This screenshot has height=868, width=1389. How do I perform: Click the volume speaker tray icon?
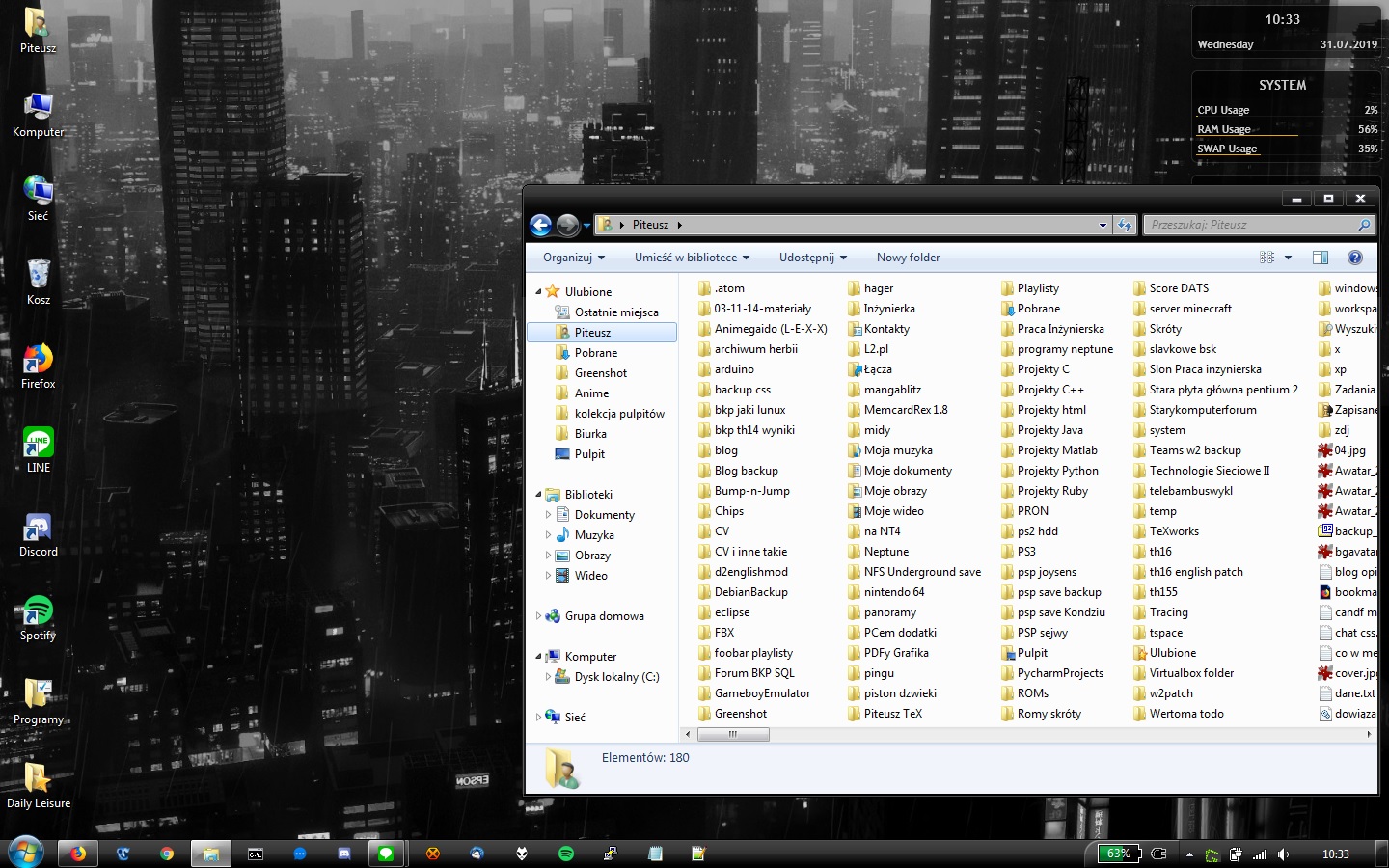[1283, 854]
